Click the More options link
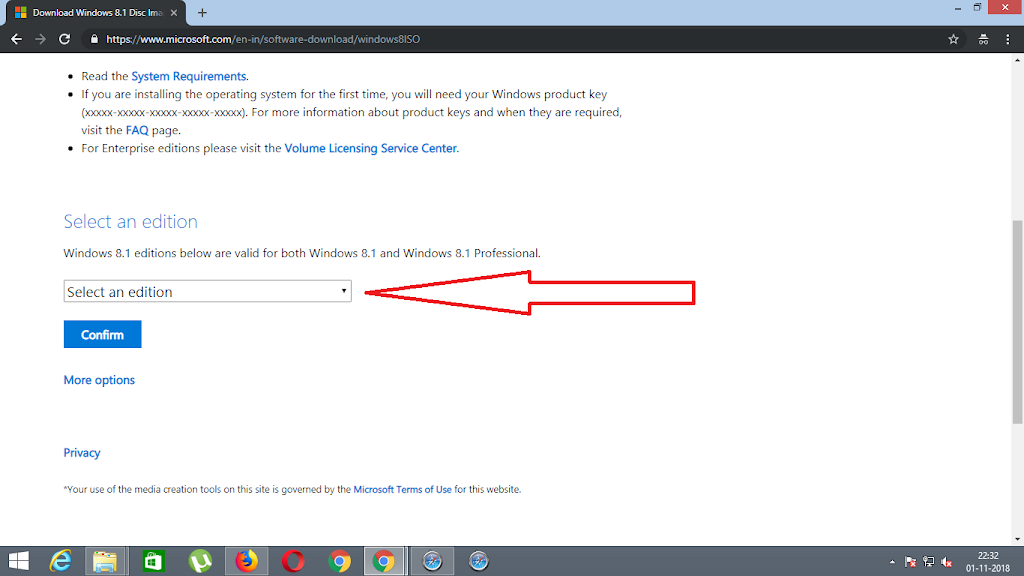This screenshot has width=1024, height=576. tap(99, 380)
